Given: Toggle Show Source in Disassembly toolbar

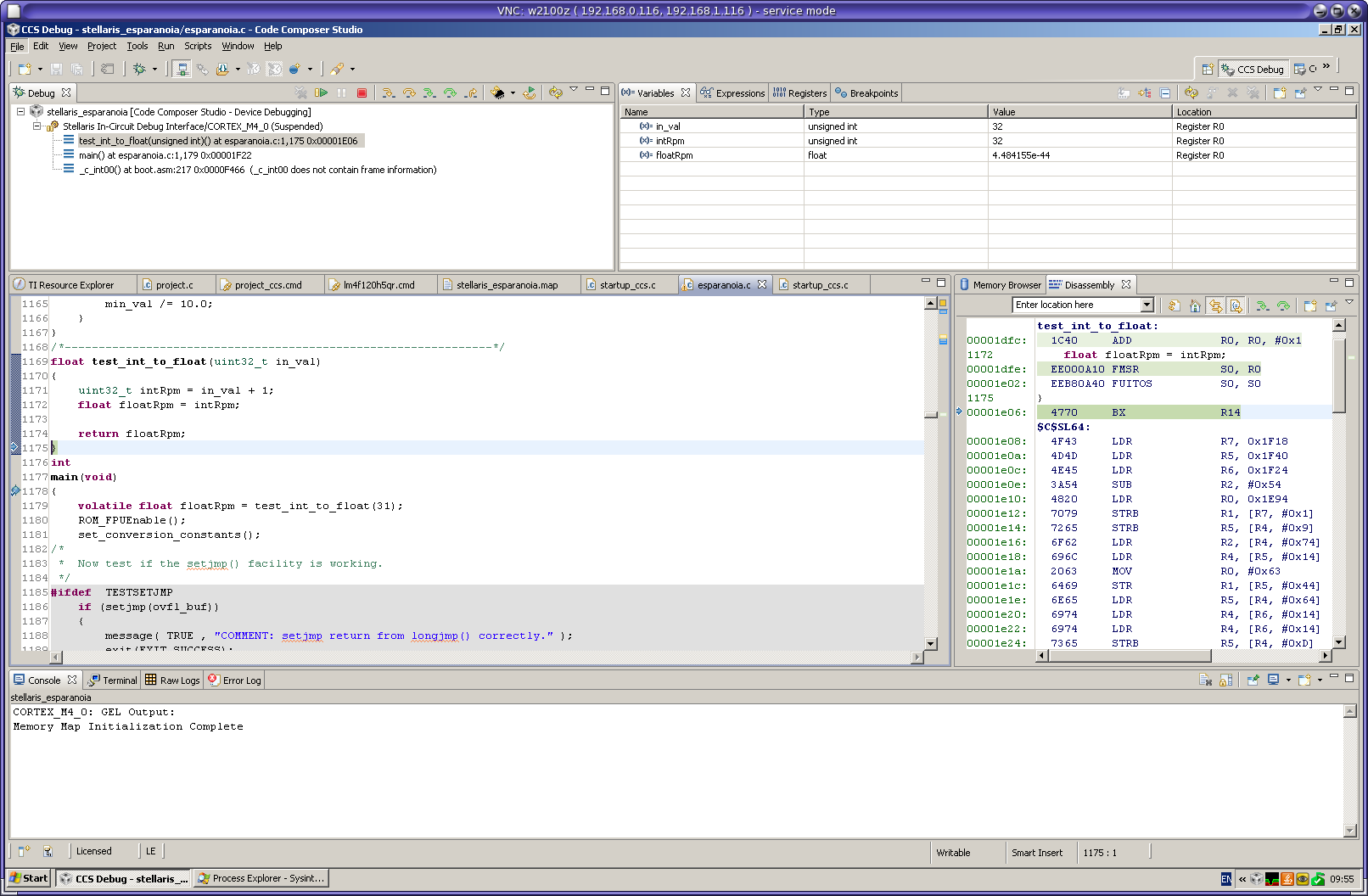Looking at the screenshot, I should coord(1236,305).
